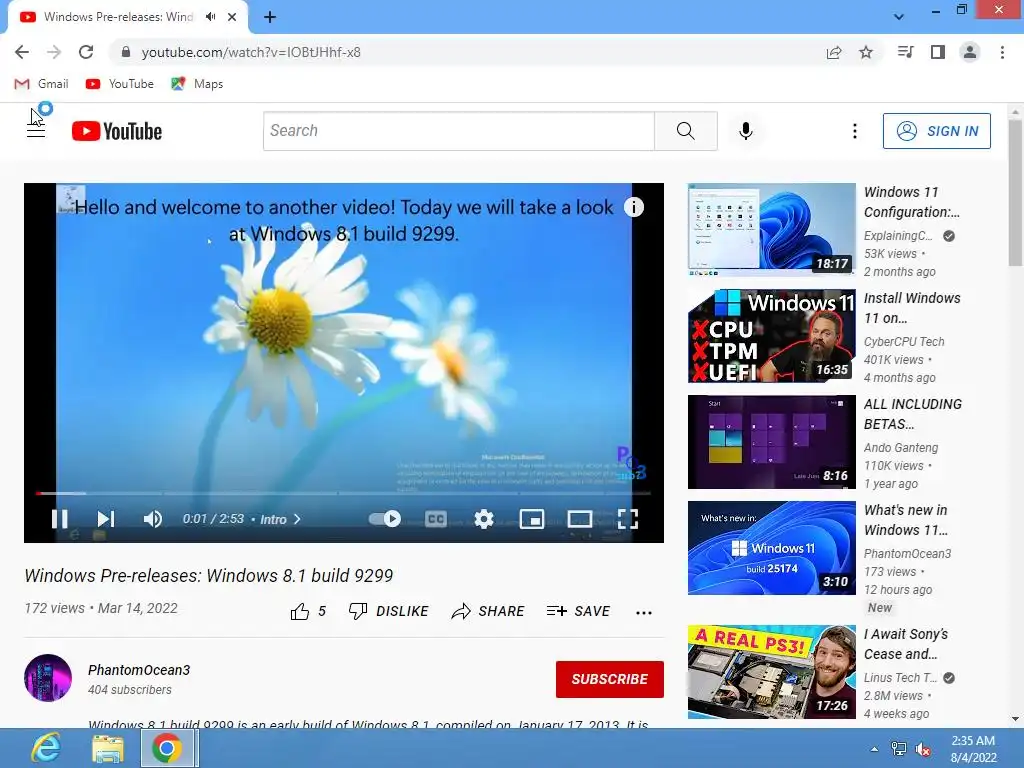
Task: Open media controls in Chrome toolbar
Action: [905, 52]
